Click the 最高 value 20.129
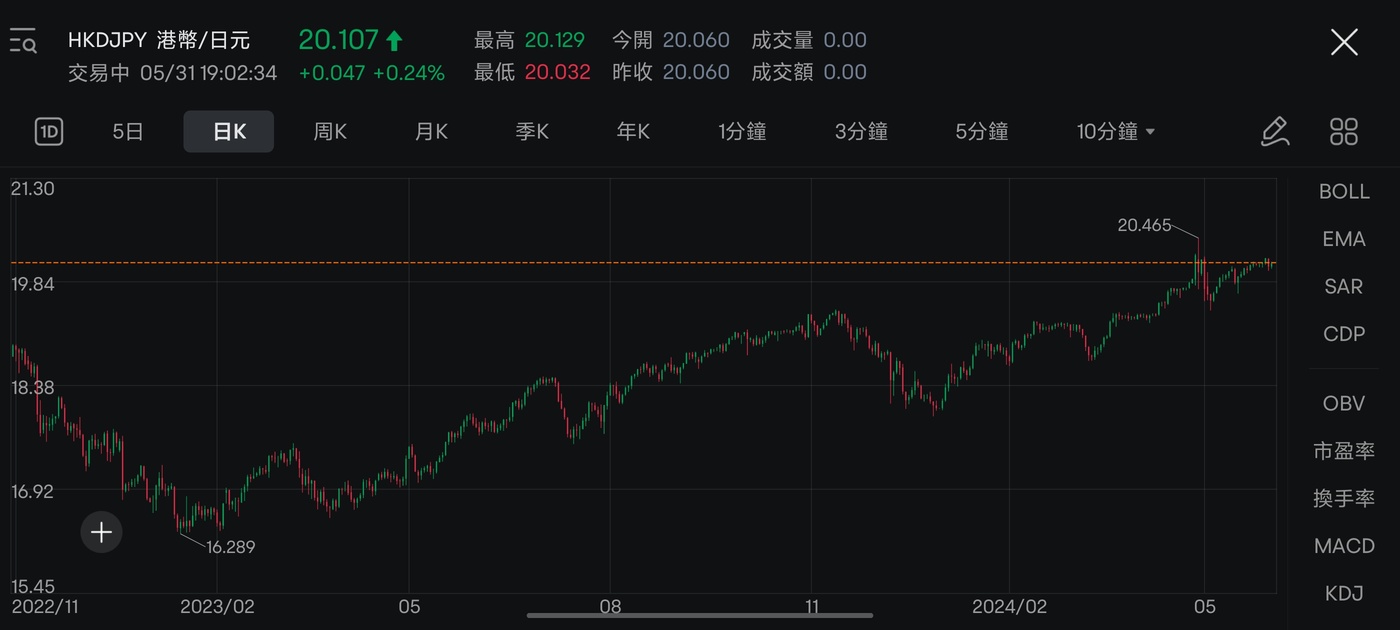Screen dimensions: 1400x630 [x=555, y=40]
